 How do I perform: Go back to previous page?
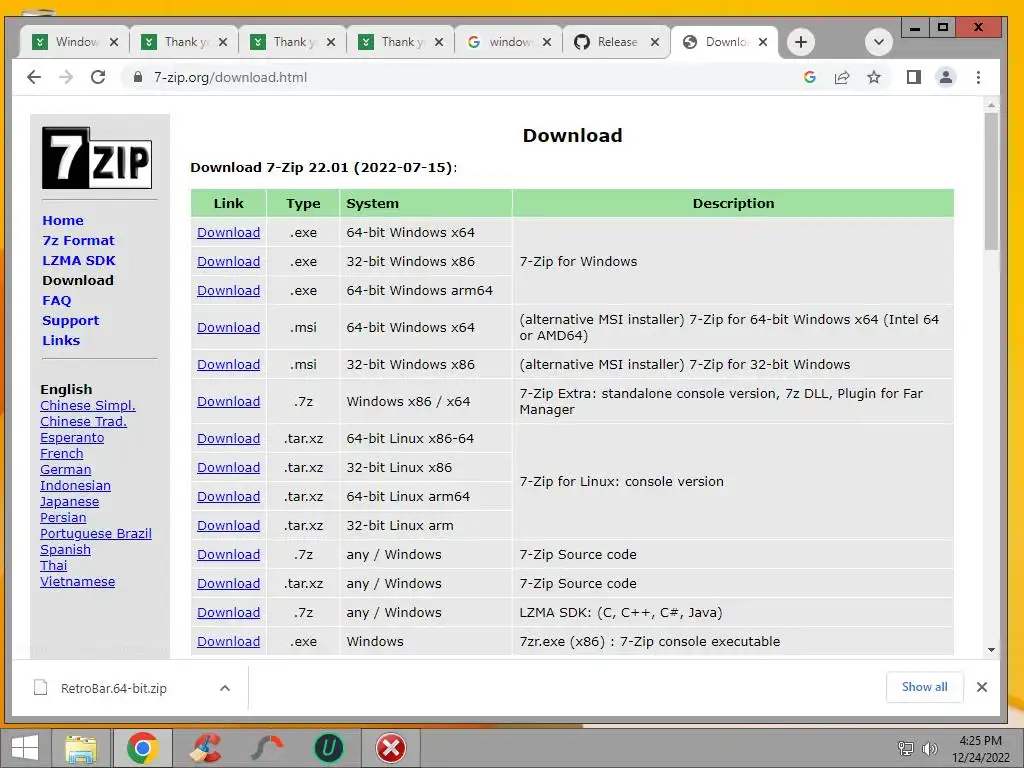coord(34,77)
